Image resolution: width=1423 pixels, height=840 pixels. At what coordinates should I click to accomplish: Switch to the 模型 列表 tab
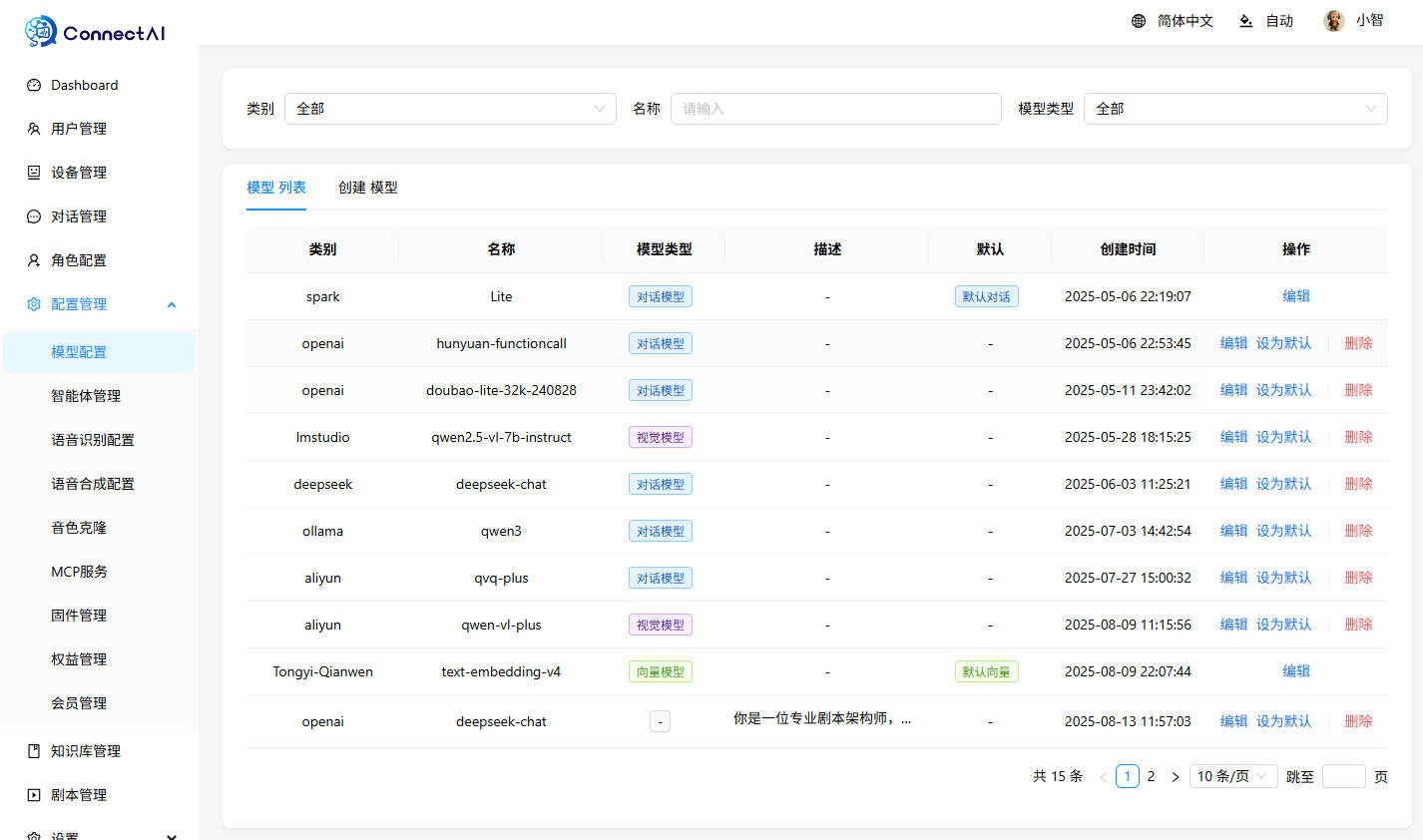[276, 188]
